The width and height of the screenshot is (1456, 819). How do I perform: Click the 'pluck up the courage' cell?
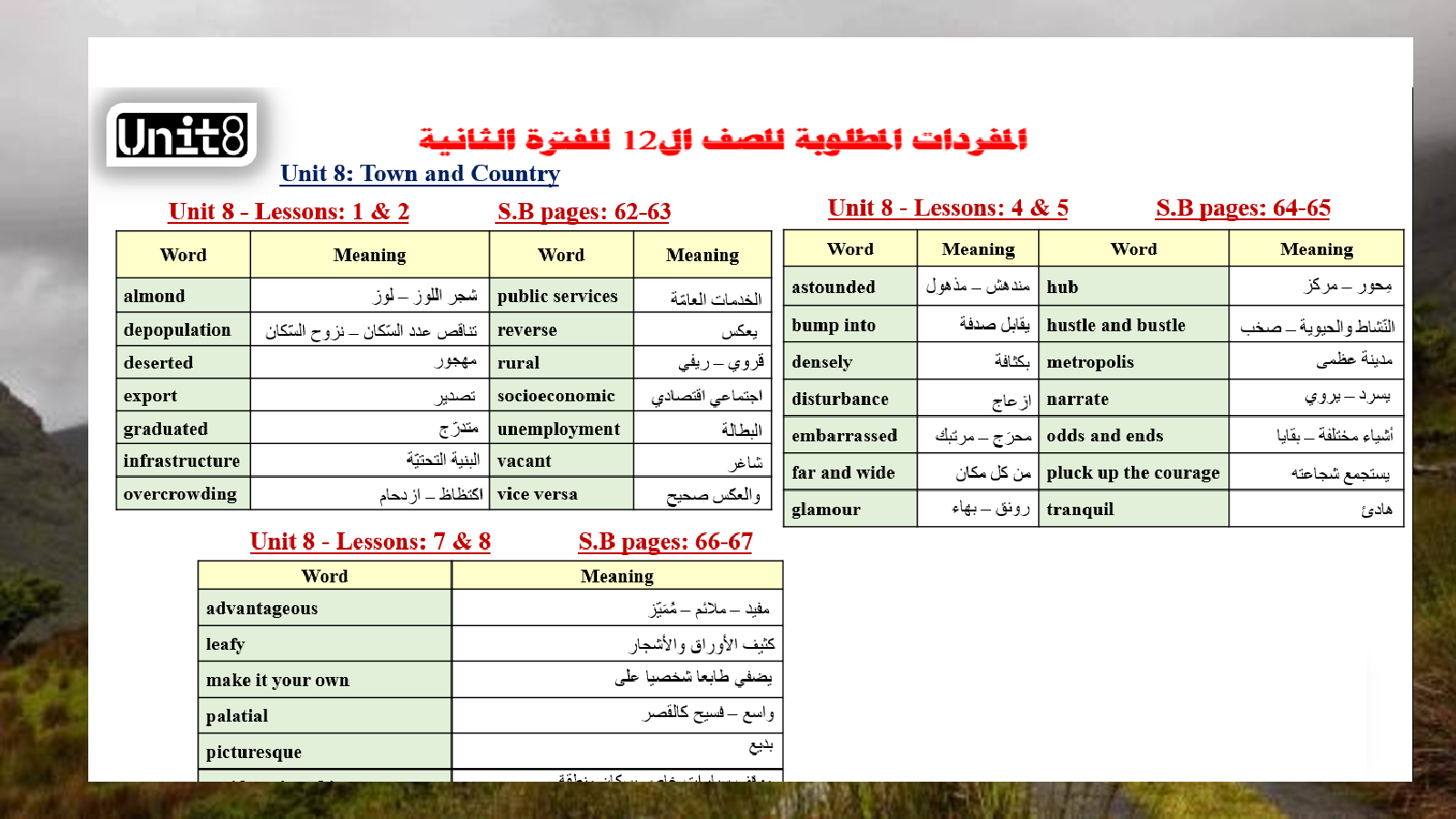[1133, 472]
